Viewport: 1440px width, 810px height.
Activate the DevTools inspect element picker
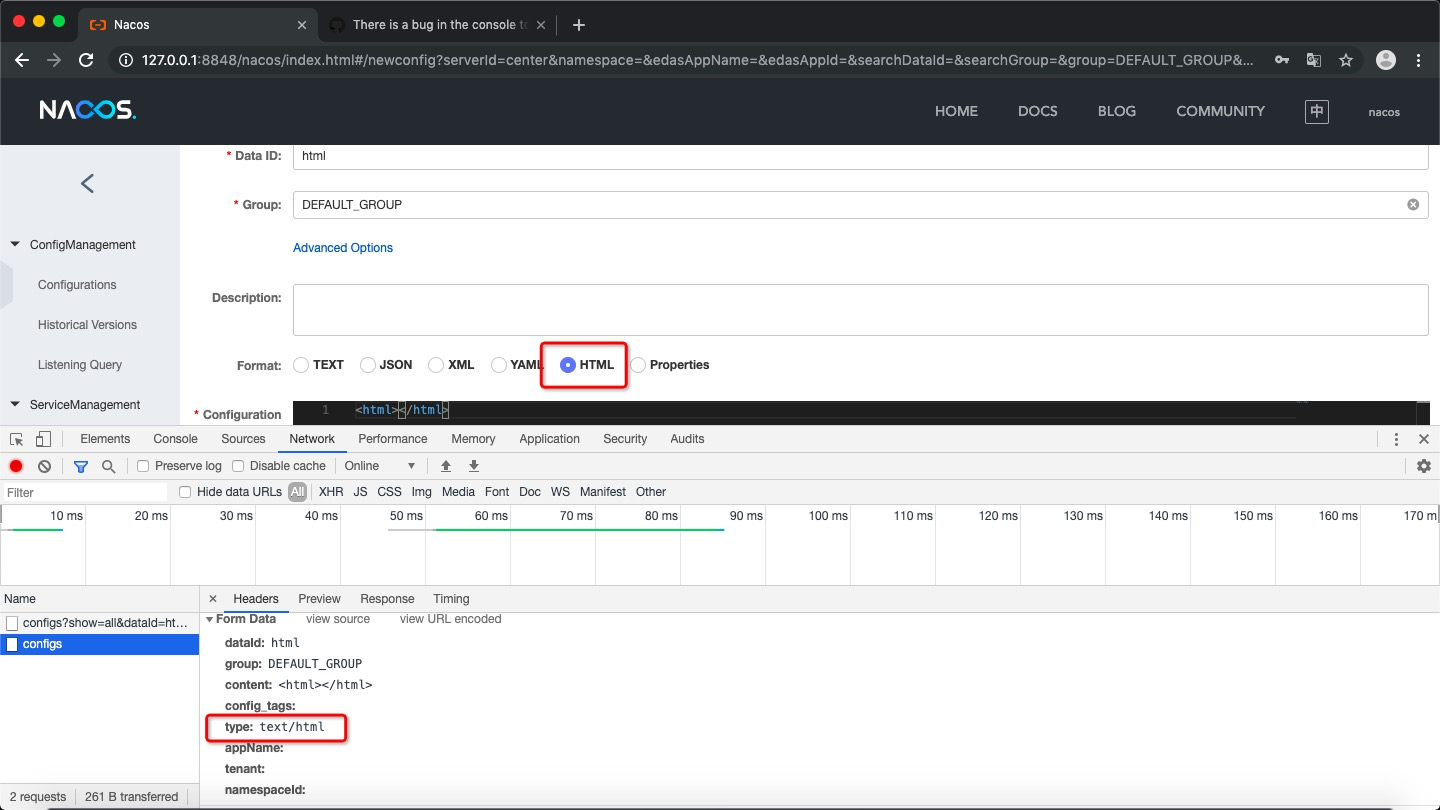click(17, 439)
